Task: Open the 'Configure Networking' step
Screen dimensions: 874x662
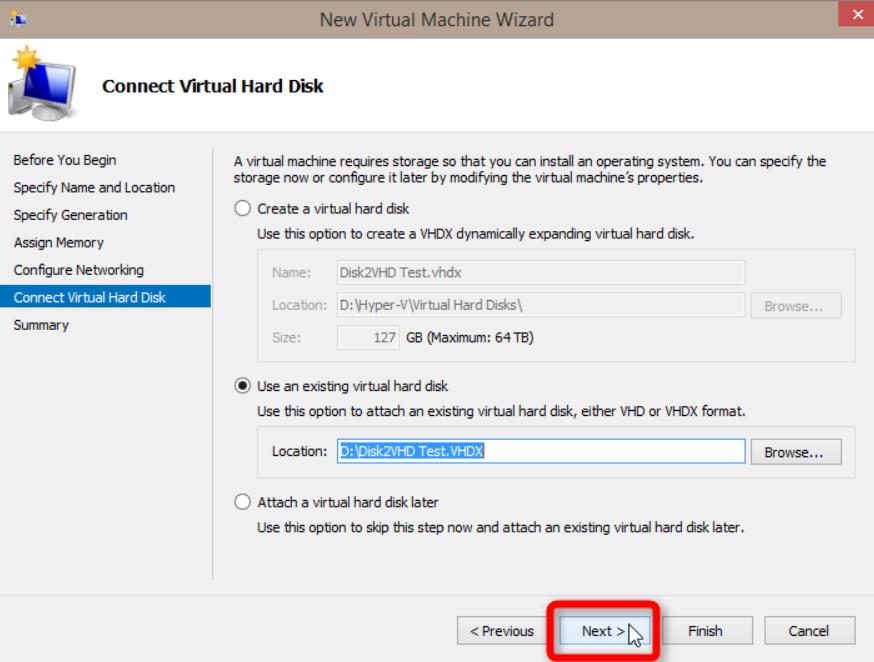Action: (x=79, y=270)
